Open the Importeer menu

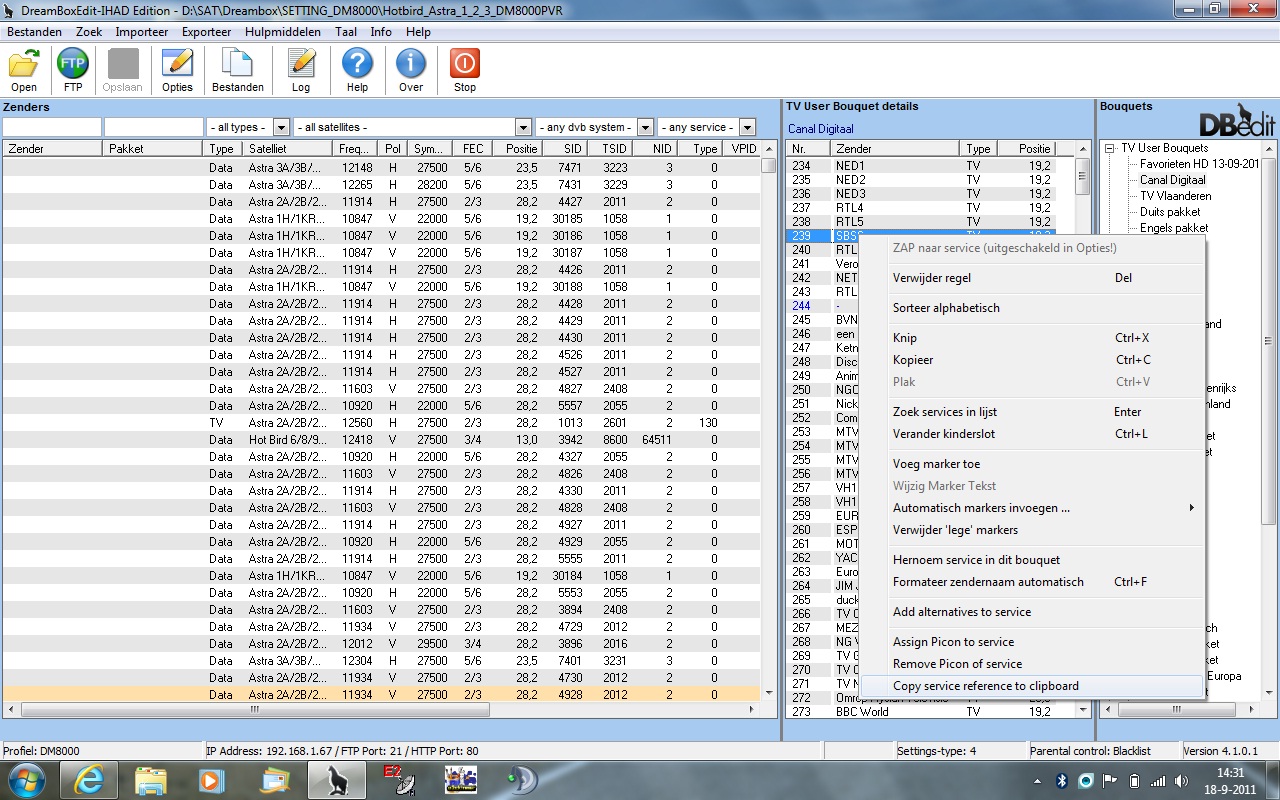coord(142,32)
